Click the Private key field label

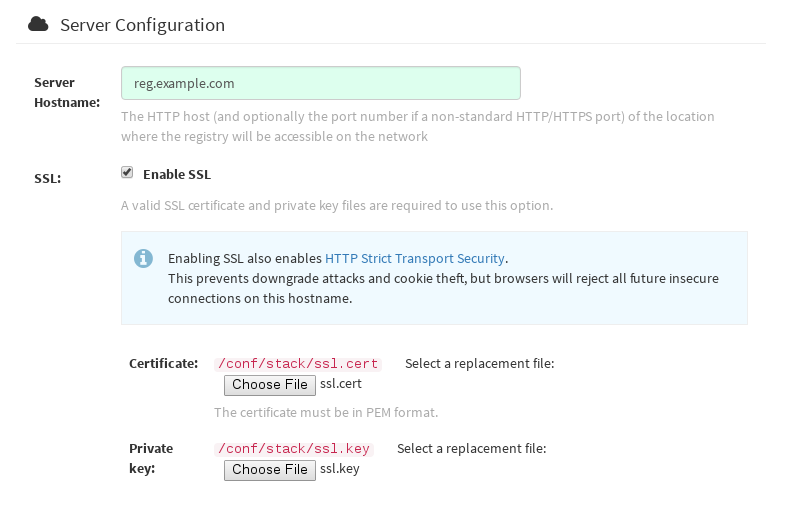(151, 458)
